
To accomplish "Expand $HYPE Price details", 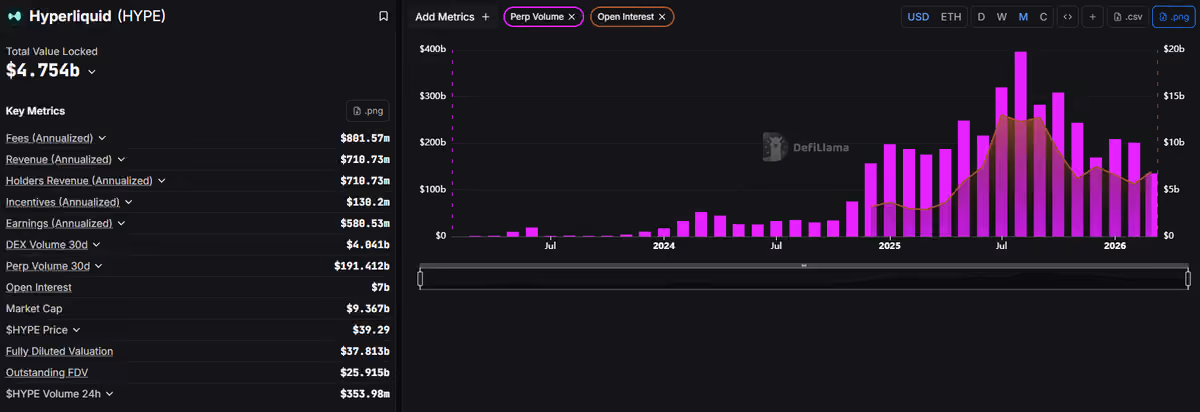I will 76,330.
